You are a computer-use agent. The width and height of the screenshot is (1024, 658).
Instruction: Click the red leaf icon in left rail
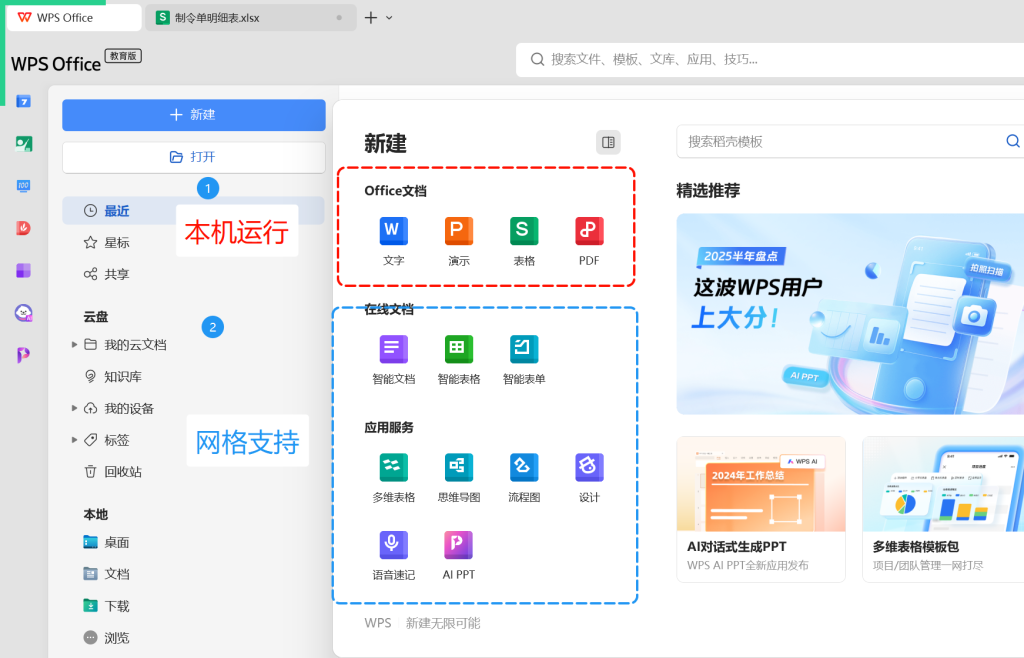pos(24,228)
